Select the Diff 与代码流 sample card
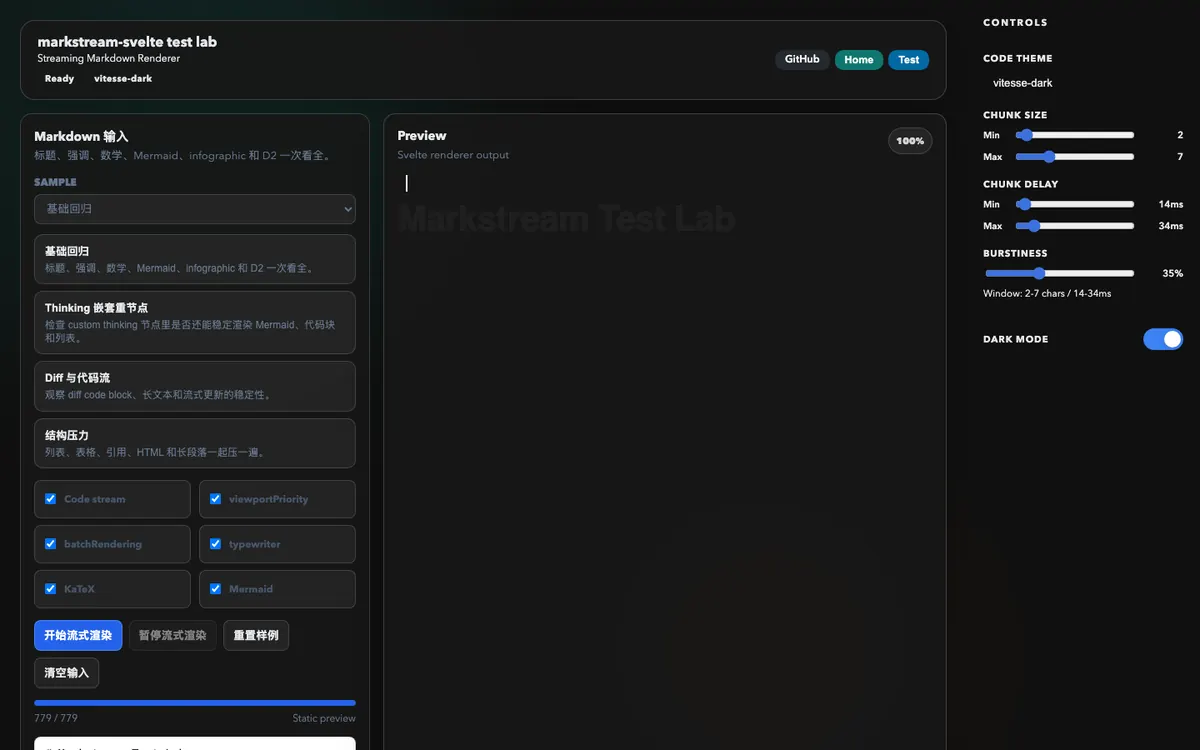This screenshot has height=750, width=1200. [x=195, y=386]
